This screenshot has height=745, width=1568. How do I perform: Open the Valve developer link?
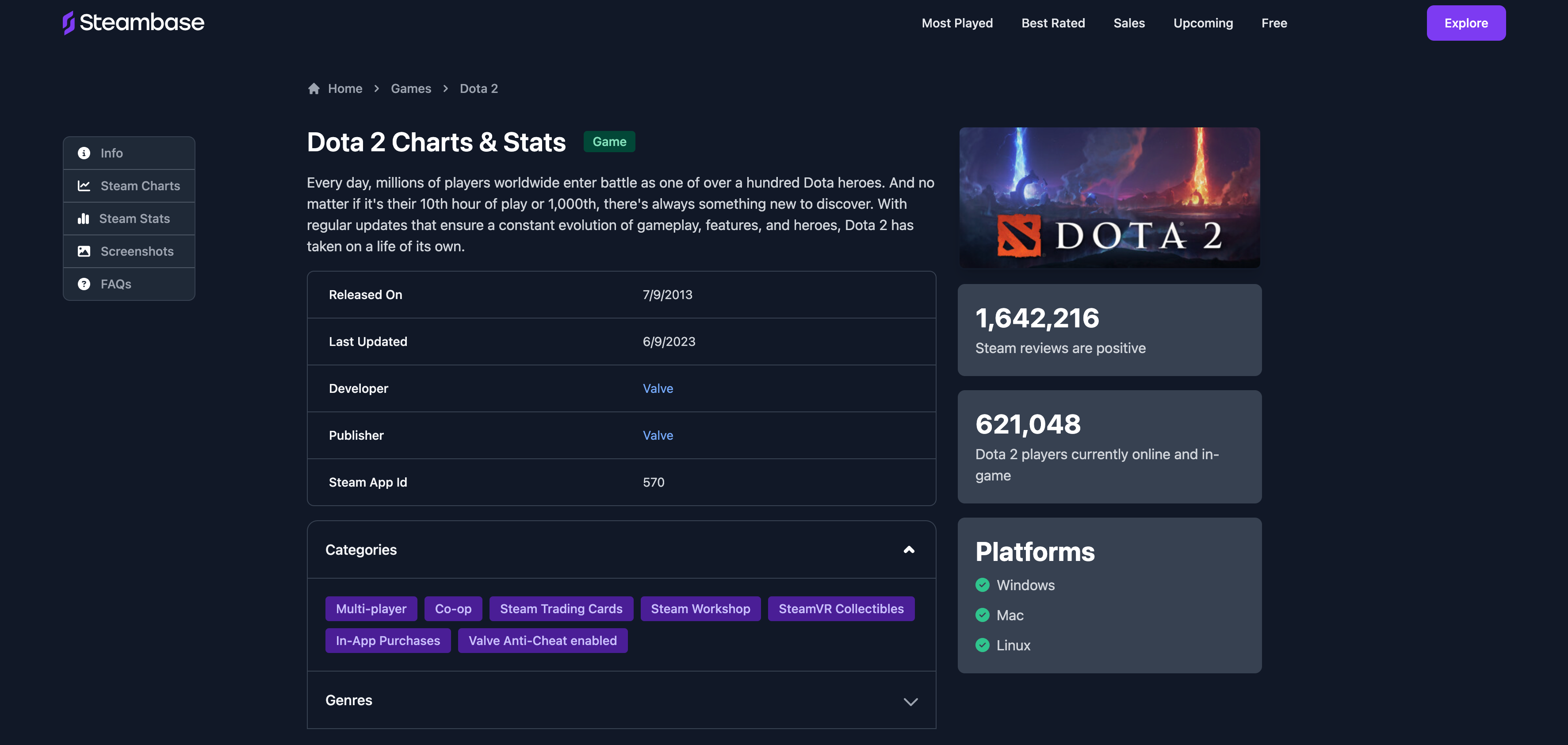(x=658, y=388)
